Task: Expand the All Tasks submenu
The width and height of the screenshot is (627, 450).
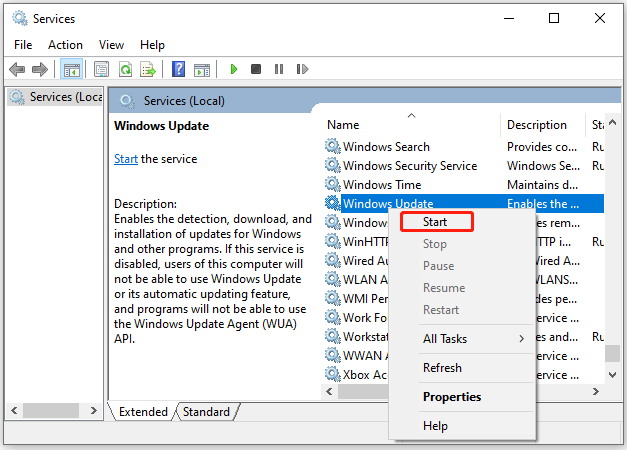Action: 462,339
